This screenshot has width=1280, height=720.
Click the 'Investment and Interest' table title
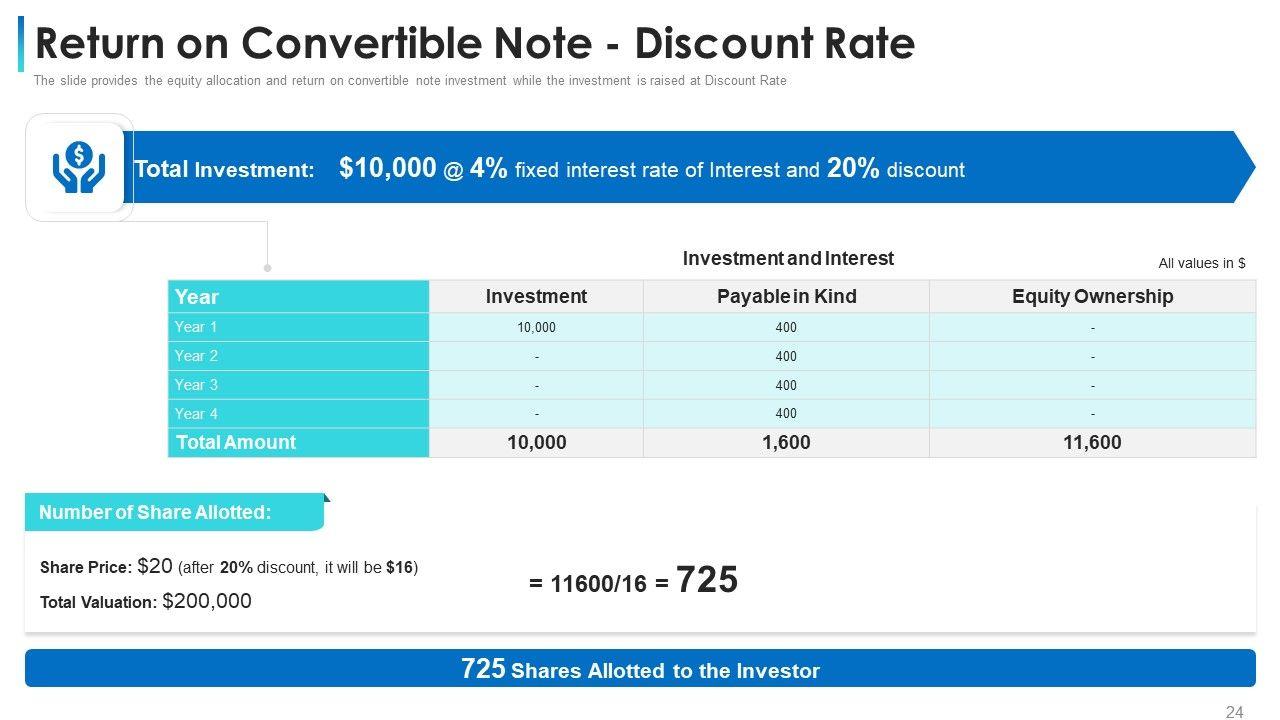click(788, 258)
